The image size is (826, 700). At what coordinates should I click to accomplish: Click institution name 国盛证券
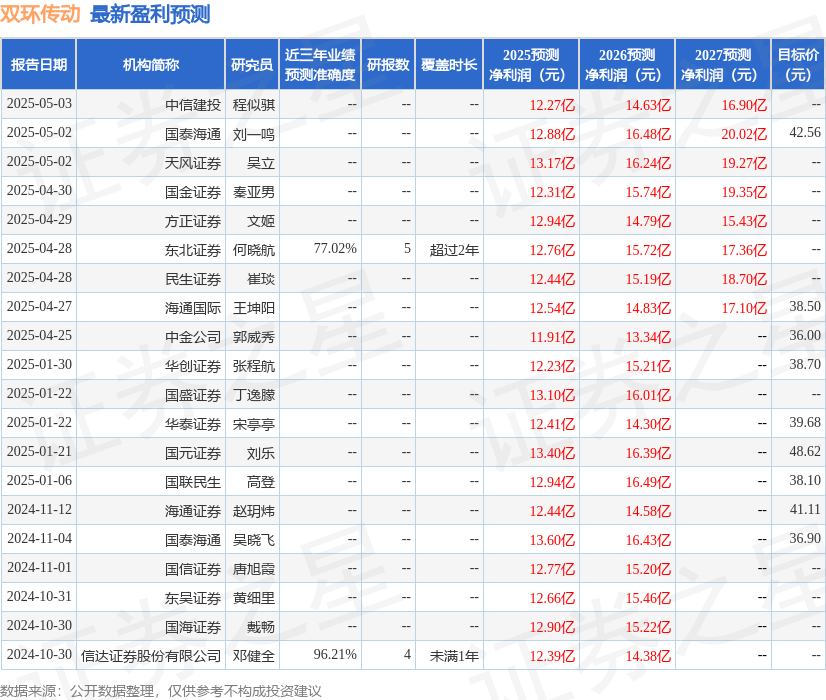193,395
